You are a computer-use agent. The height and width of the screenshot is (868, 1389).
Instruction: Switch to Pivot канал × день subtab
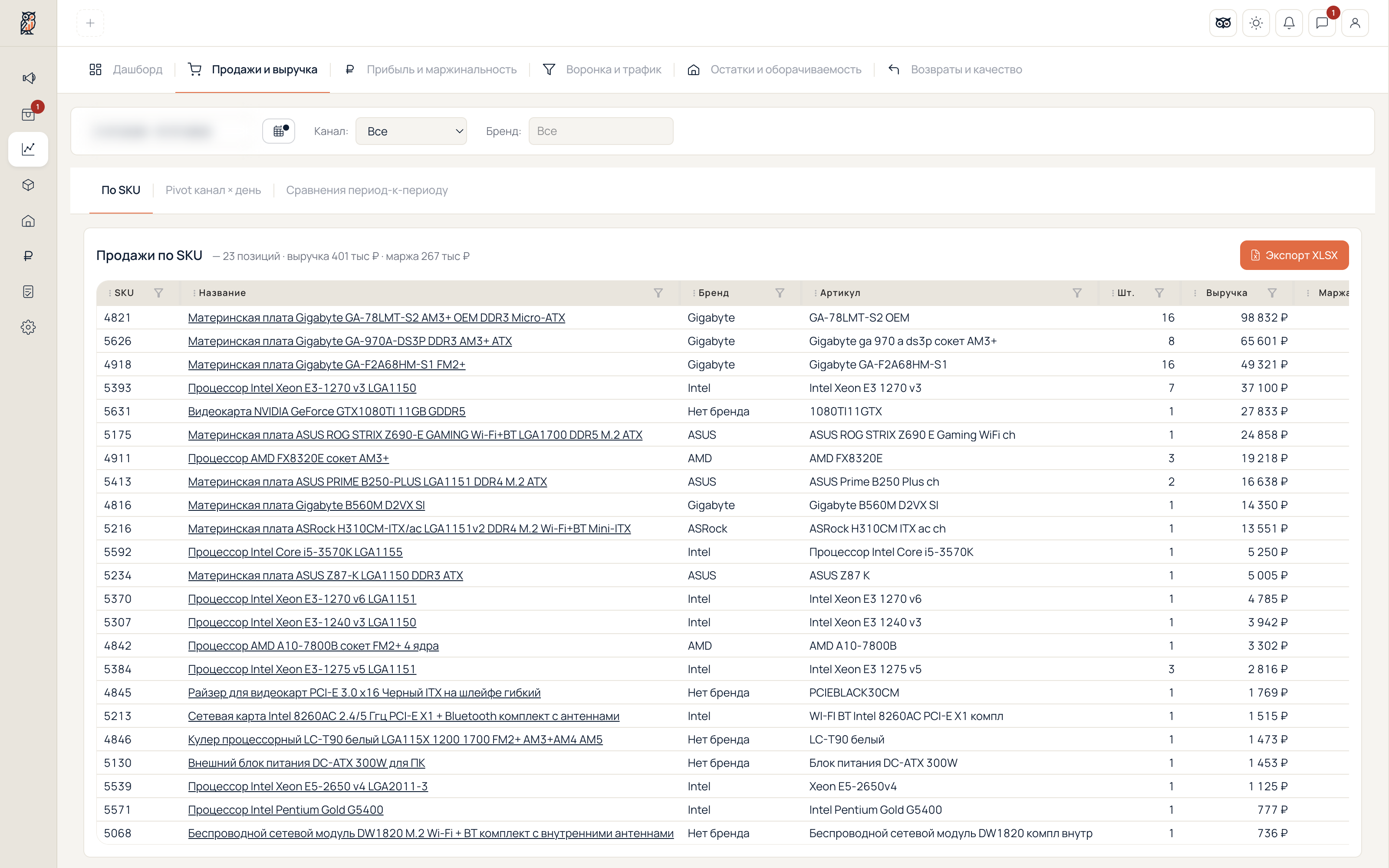213,190
